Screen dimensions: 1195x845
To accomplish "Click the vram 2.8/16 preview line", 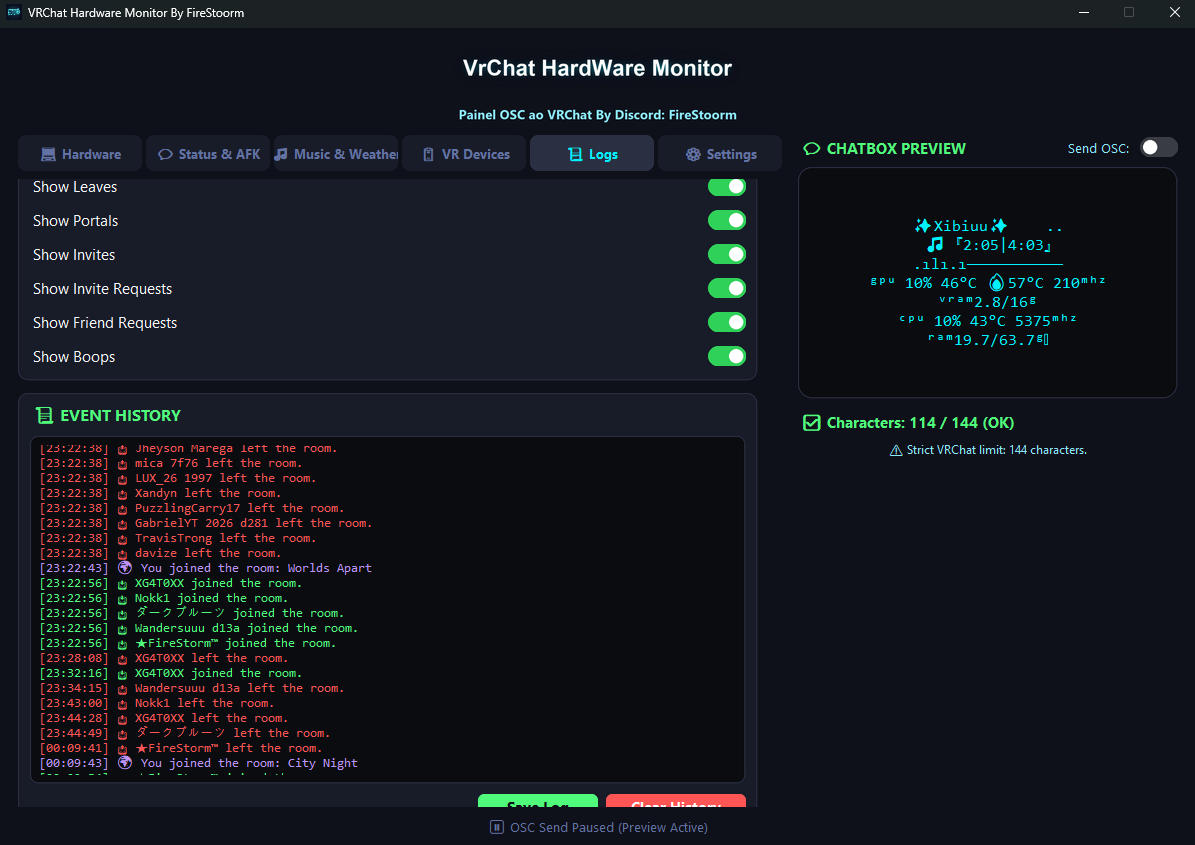I will click(x=988, y=302).
